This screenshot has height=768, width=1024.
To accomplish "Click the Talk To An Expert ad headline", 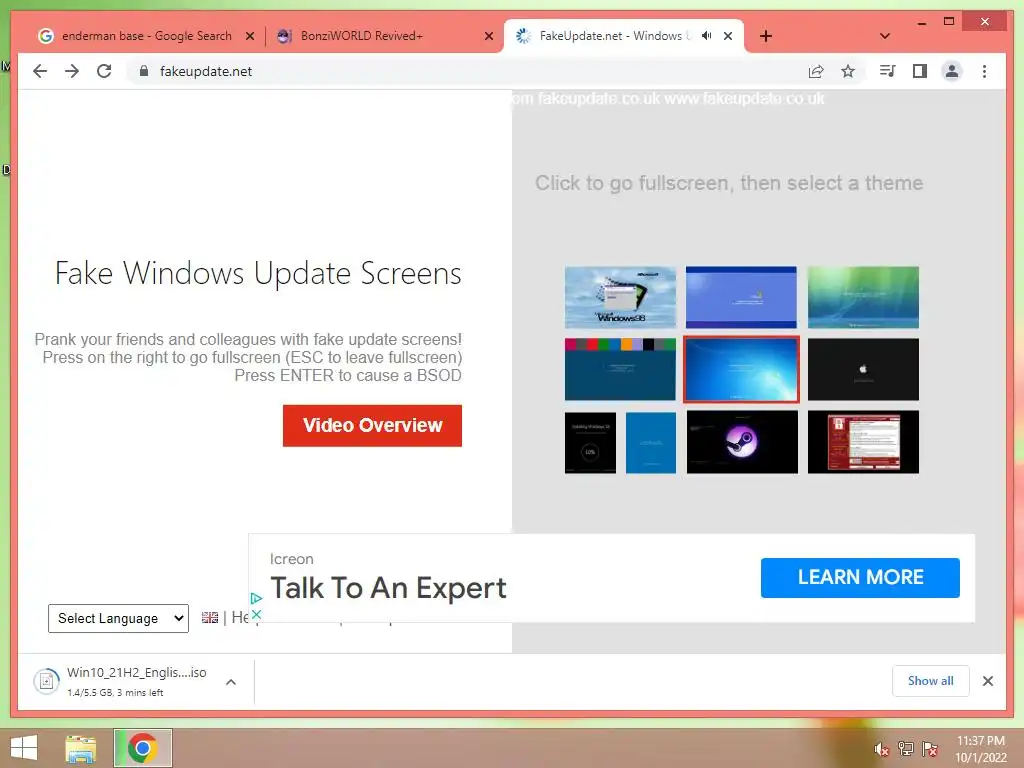I will [388, 588].
